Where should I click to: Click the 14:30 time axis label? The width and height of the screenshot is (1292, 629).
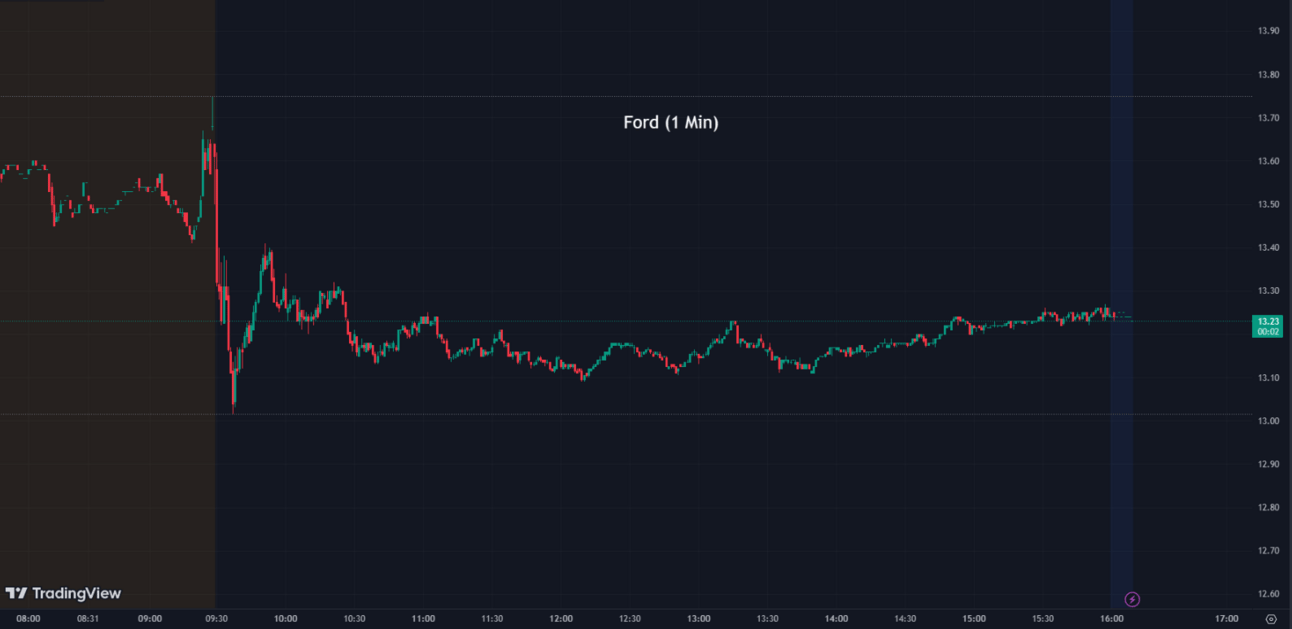(x=905, y=619)
